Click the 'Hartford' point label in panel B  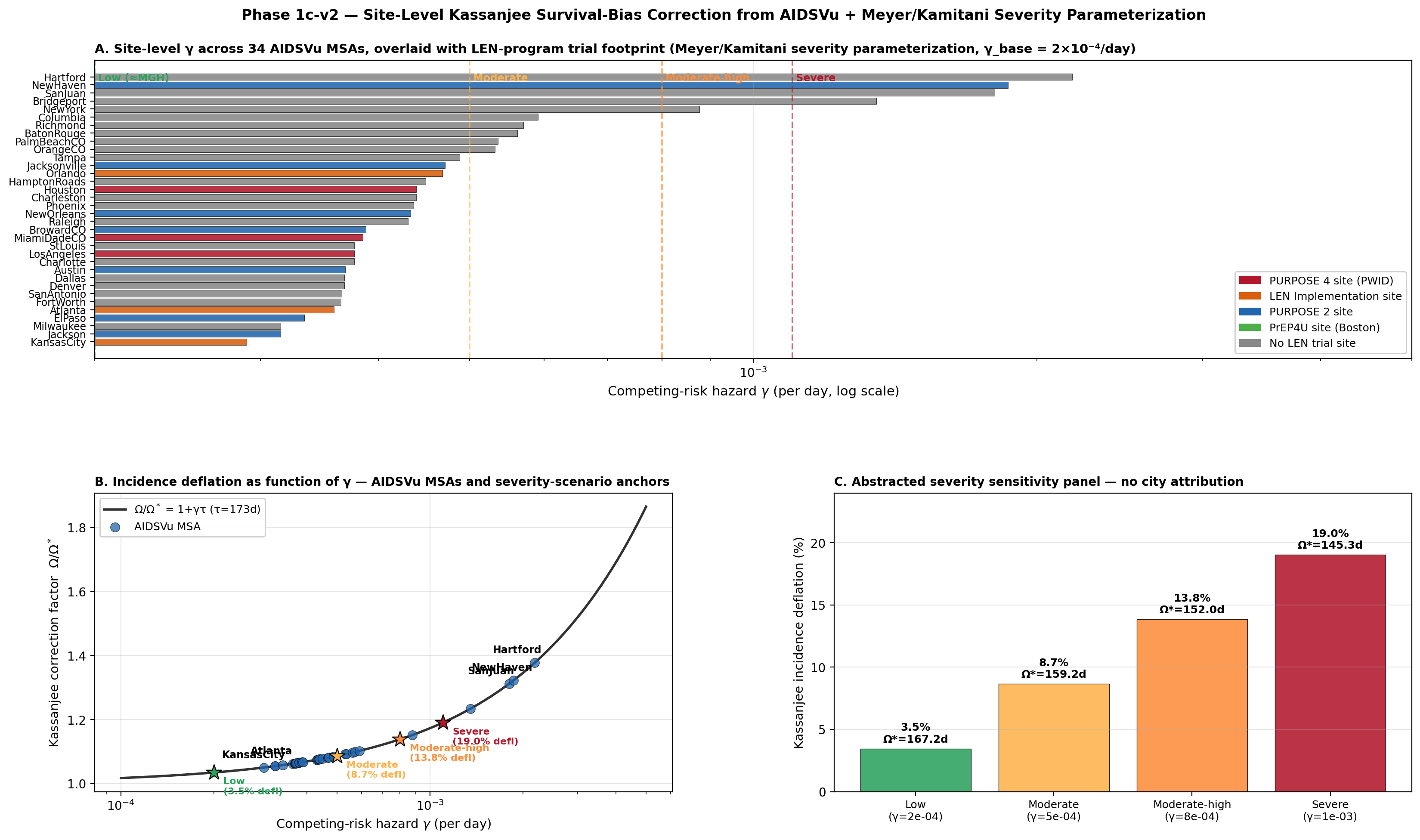pyautogui.click(x=517, y=650)
